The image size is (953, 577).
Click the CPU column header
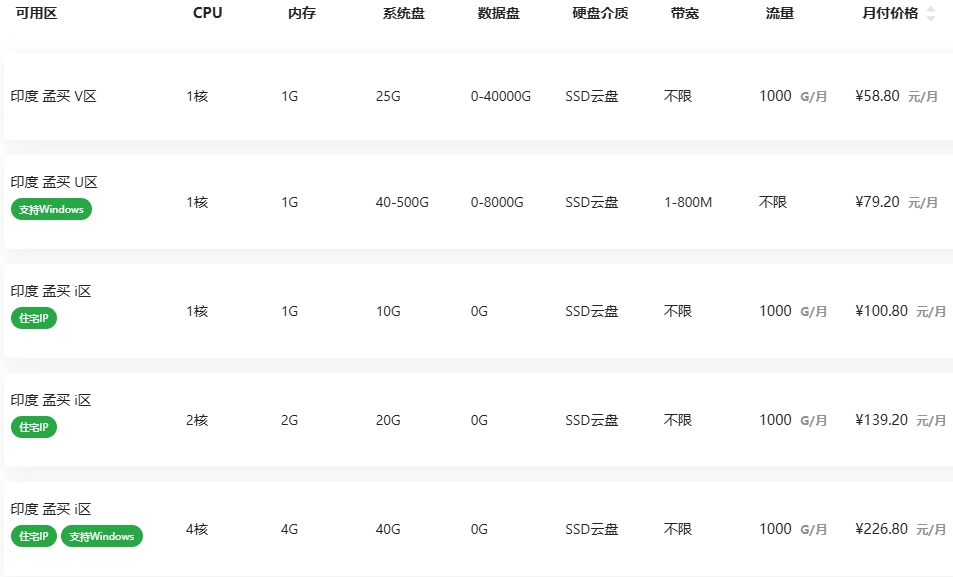click(x=208, y=14)
